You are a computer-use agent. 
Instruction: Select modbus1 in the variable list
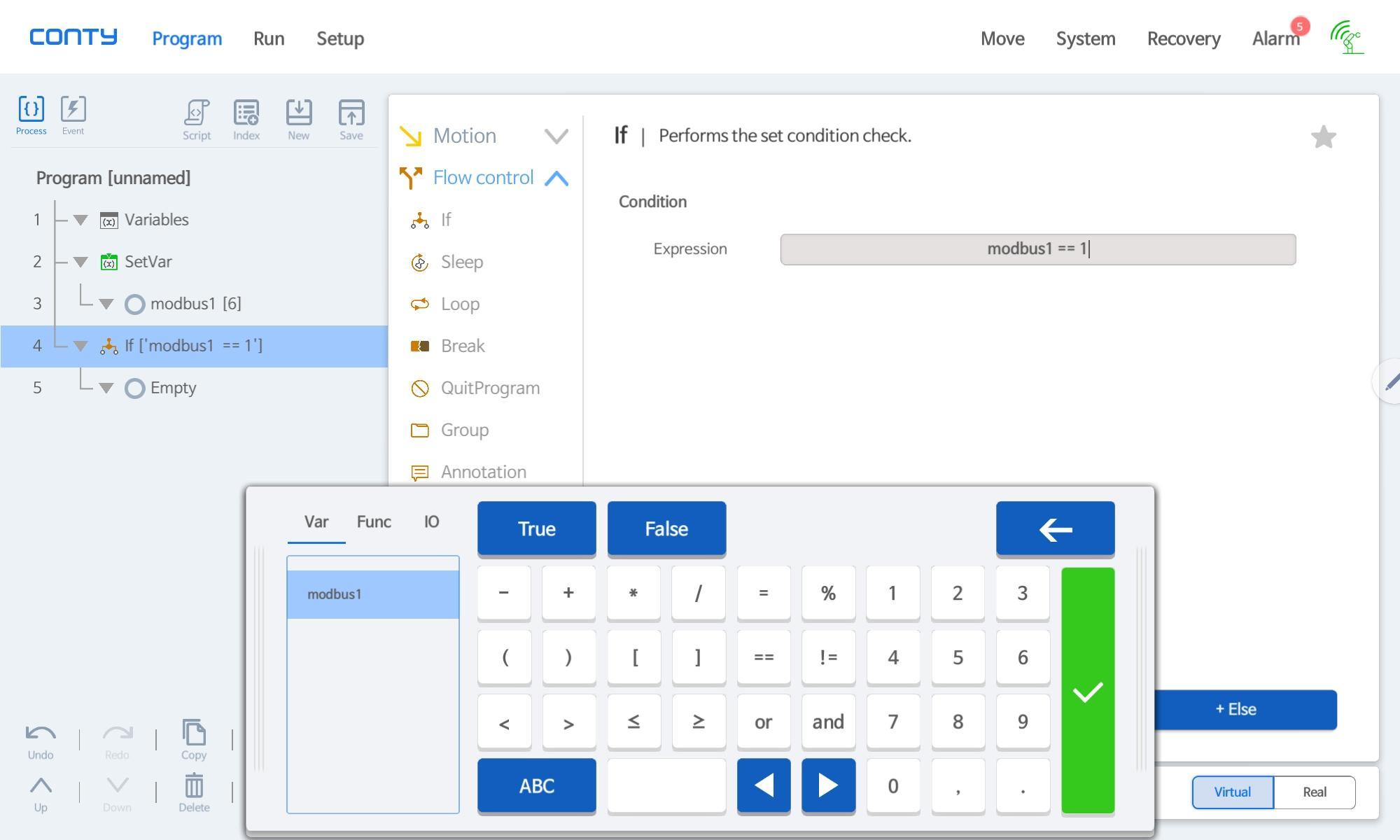(373, 594)
